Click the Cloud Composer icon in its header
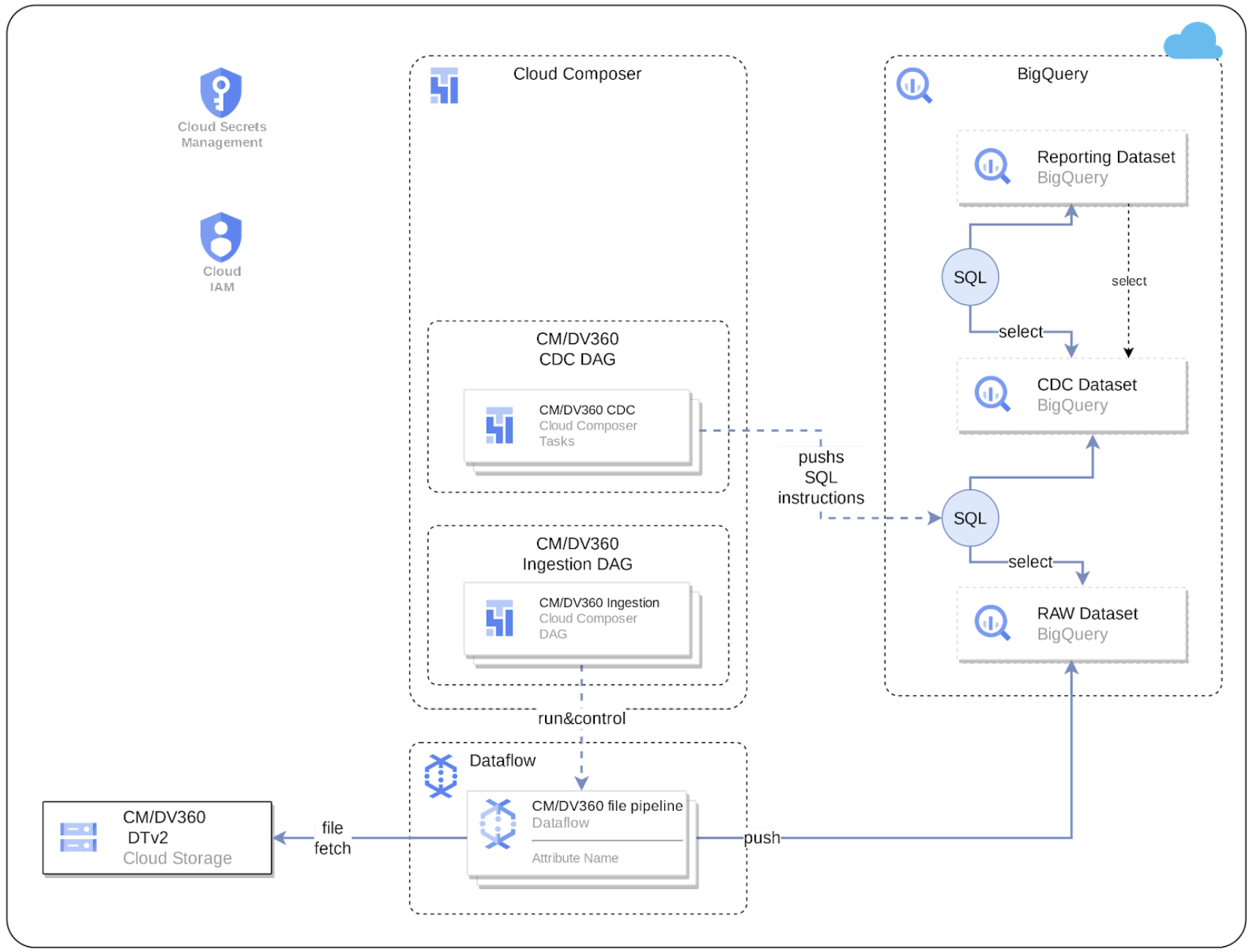 pos(443,83)
